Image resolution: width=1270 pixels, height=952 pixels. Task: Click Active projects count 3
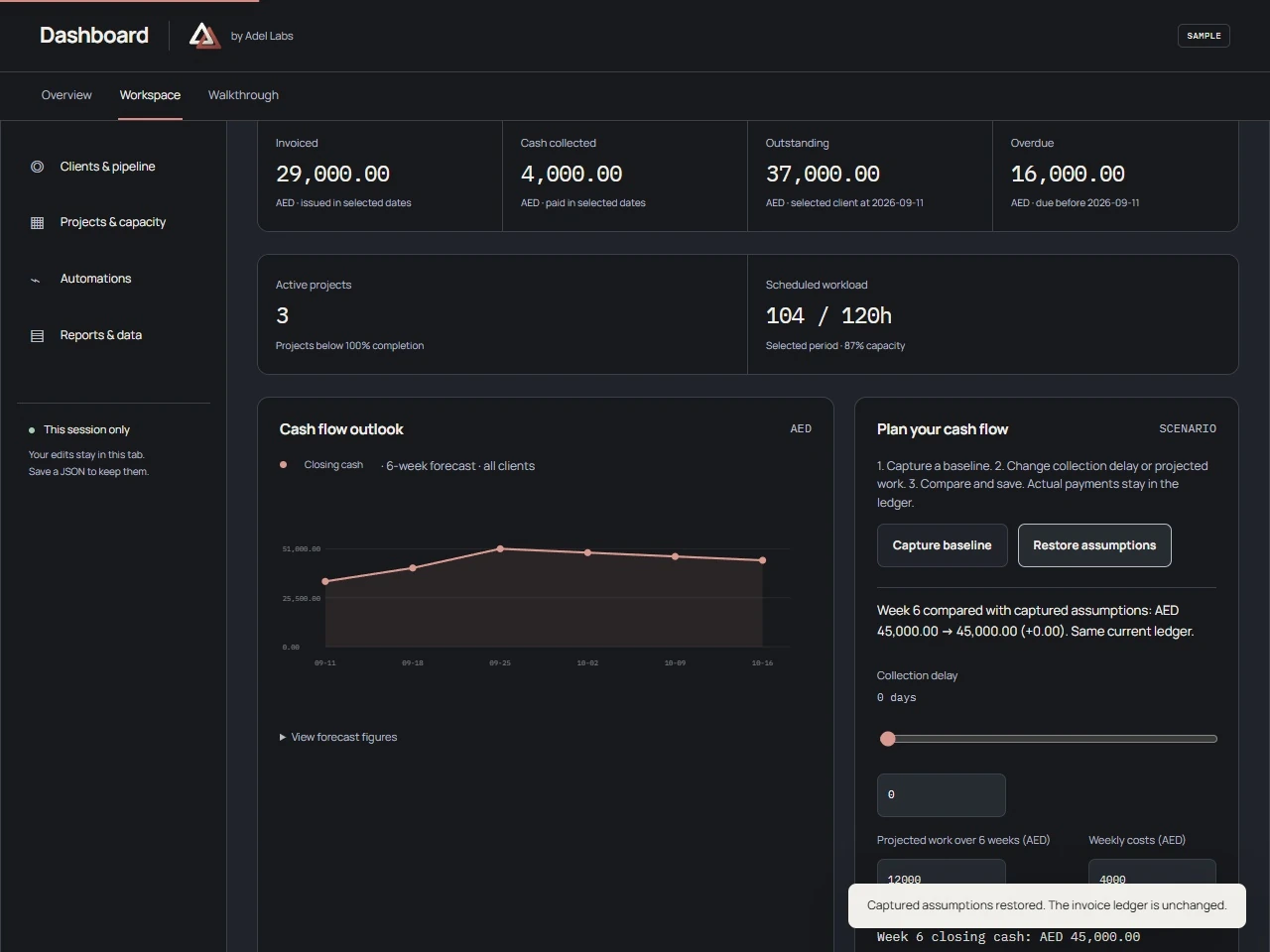pos(283,316)
